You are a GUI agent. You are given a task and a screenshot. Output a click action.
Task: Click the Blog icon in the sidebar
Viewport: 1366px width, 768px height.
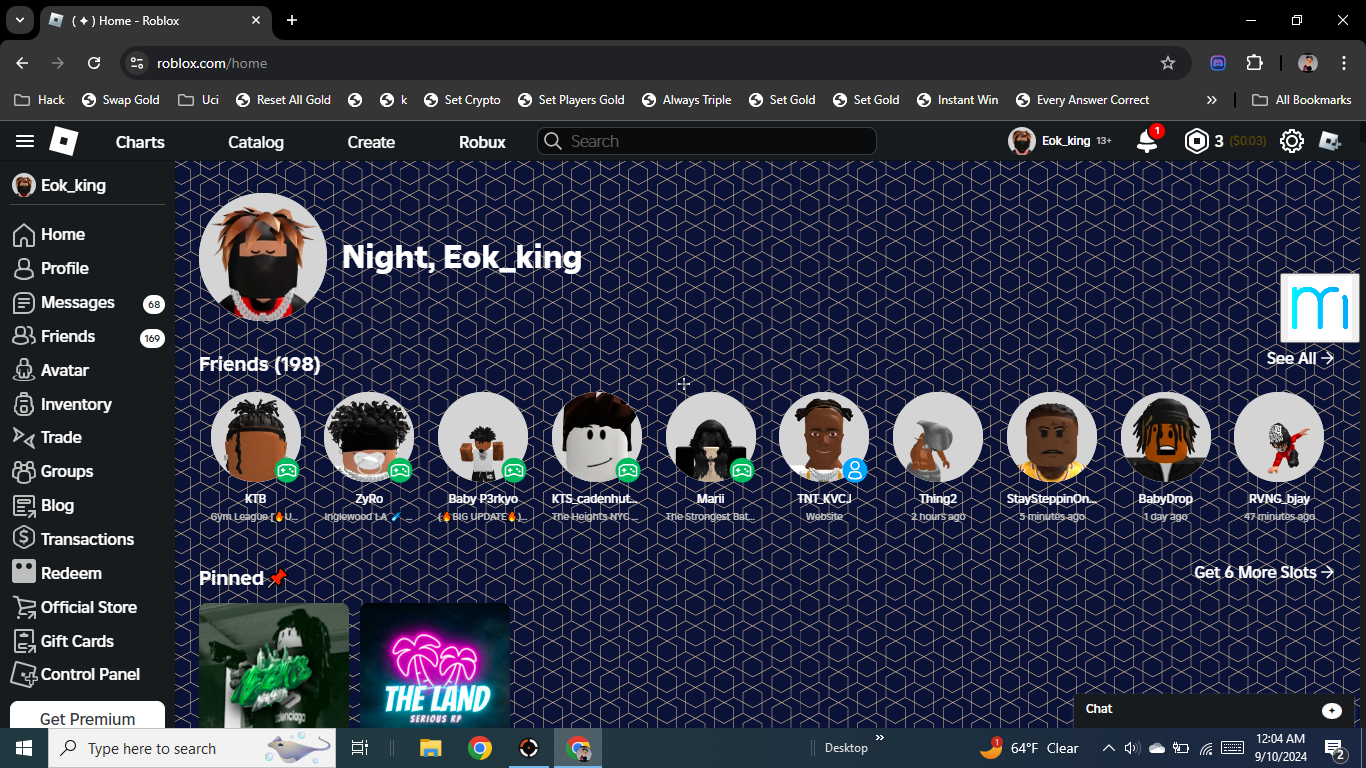pos(24,505)
